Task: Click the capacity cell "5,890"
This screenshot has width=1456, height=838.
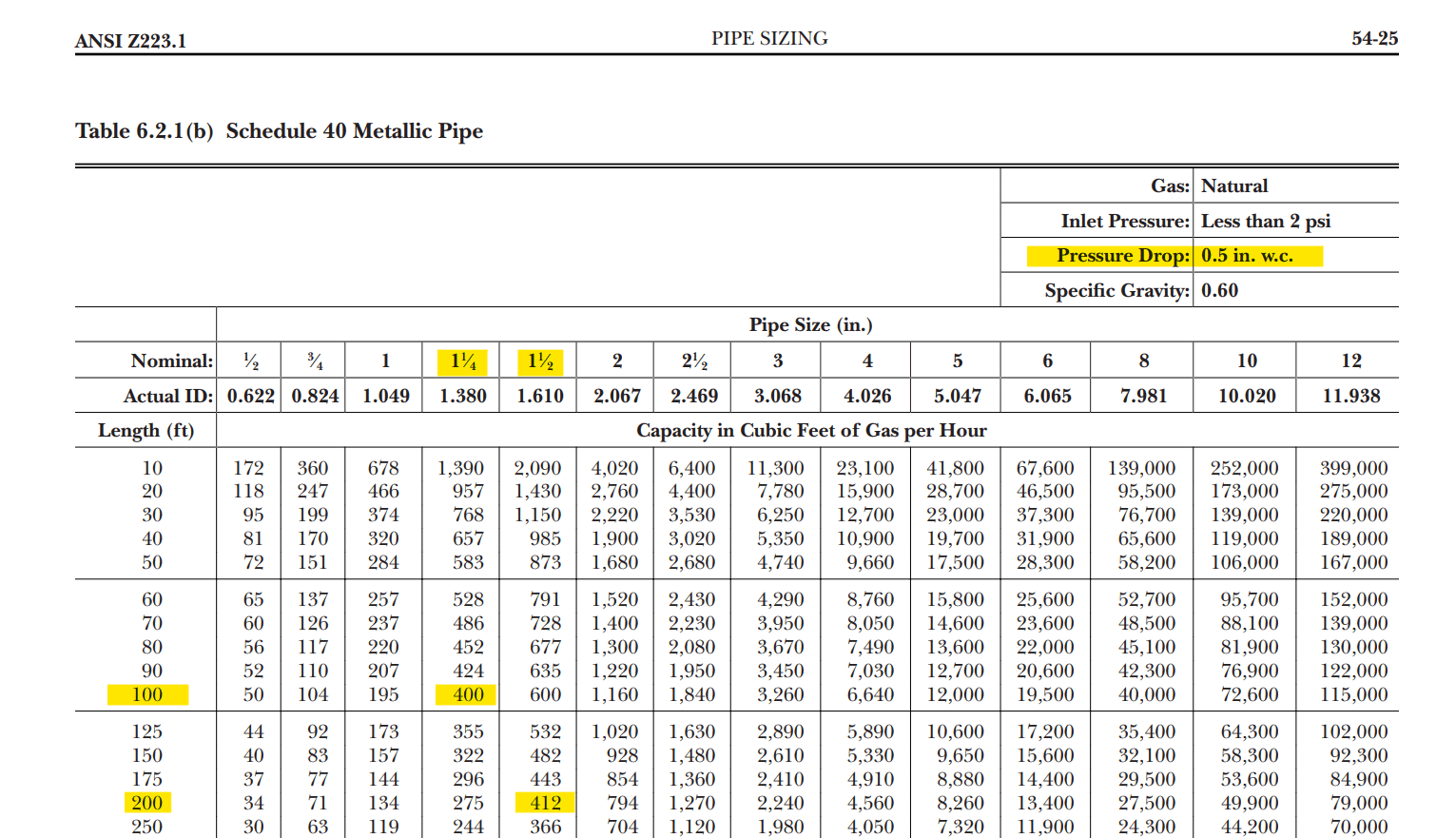Action: 870,731
